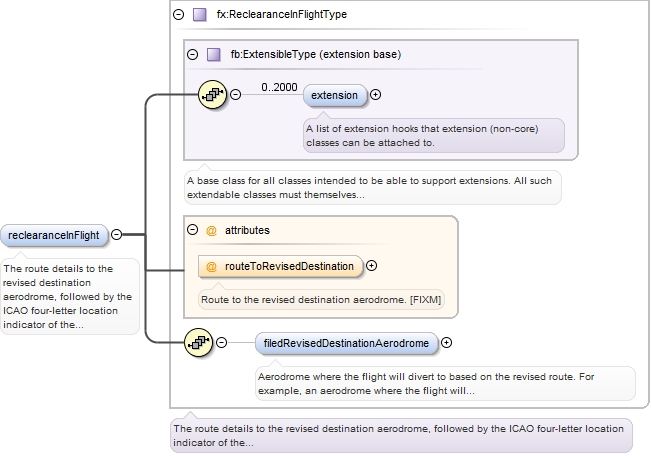651x456 pixels.
Task: Expand the filedRevisedDestinationAerodrome plus button
Action: pos(447,343)
